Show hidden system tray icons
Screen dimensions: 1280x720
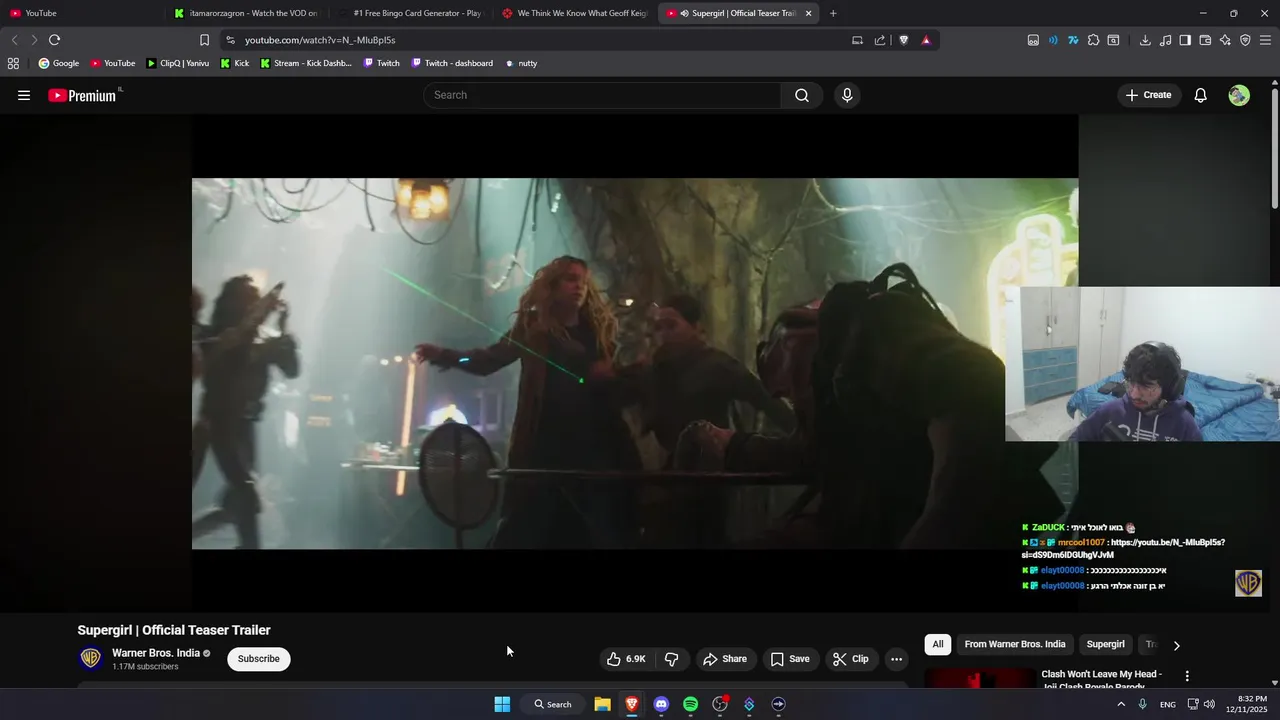coord(1121,704)
